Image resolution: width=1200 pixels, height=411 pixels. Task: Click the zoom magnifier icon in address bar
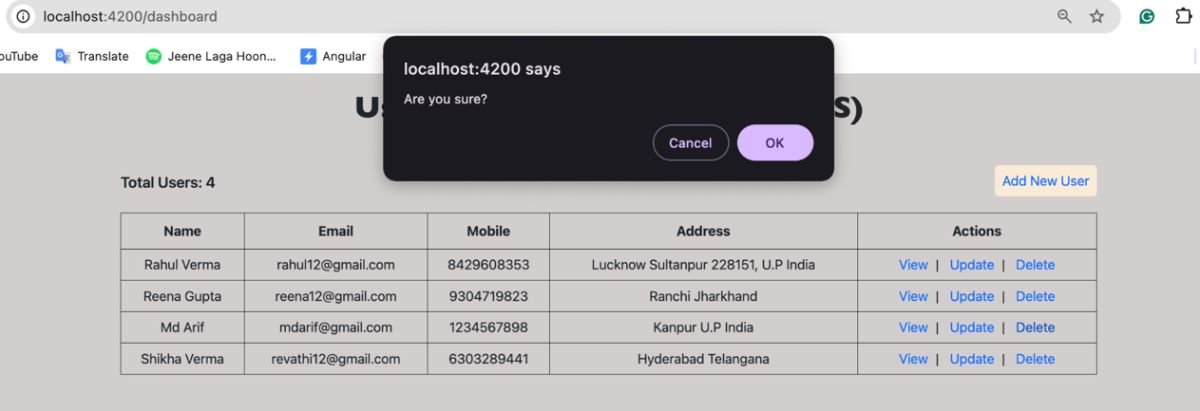click(x=1065, y=16)
